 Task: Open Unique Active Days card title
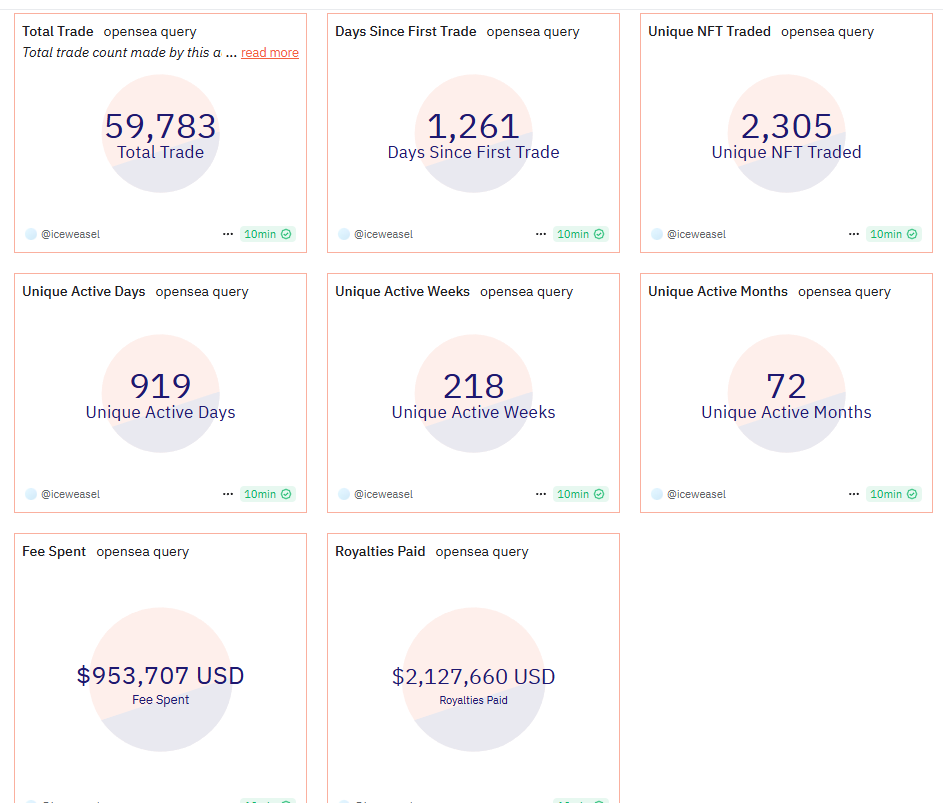[x=84, y=292]
